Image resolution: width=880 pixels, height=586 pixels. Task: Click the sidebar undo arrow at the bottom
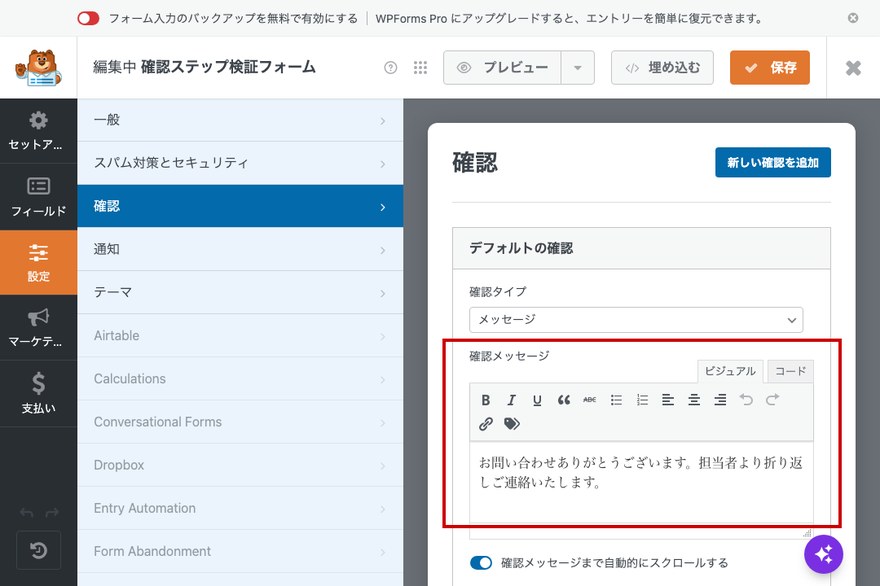(x=26, y=512)
